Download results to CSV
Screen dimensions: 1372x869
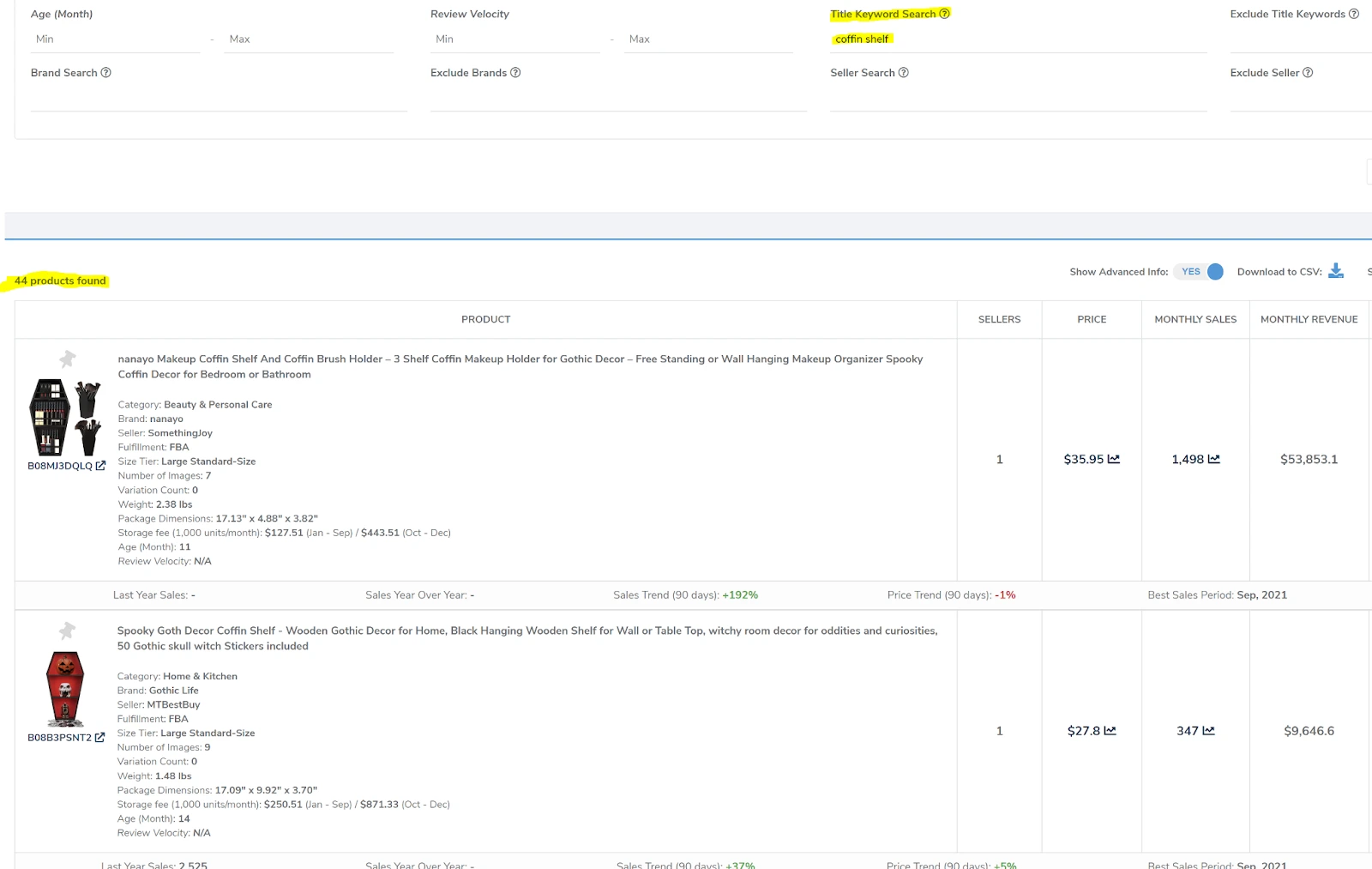point(1335,271)
